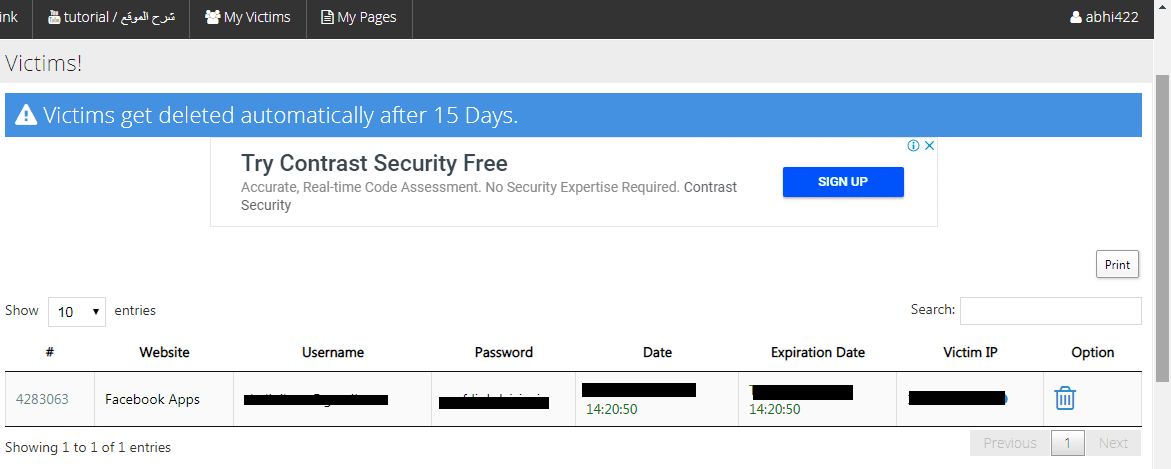Click inside the Search field

1051,311
